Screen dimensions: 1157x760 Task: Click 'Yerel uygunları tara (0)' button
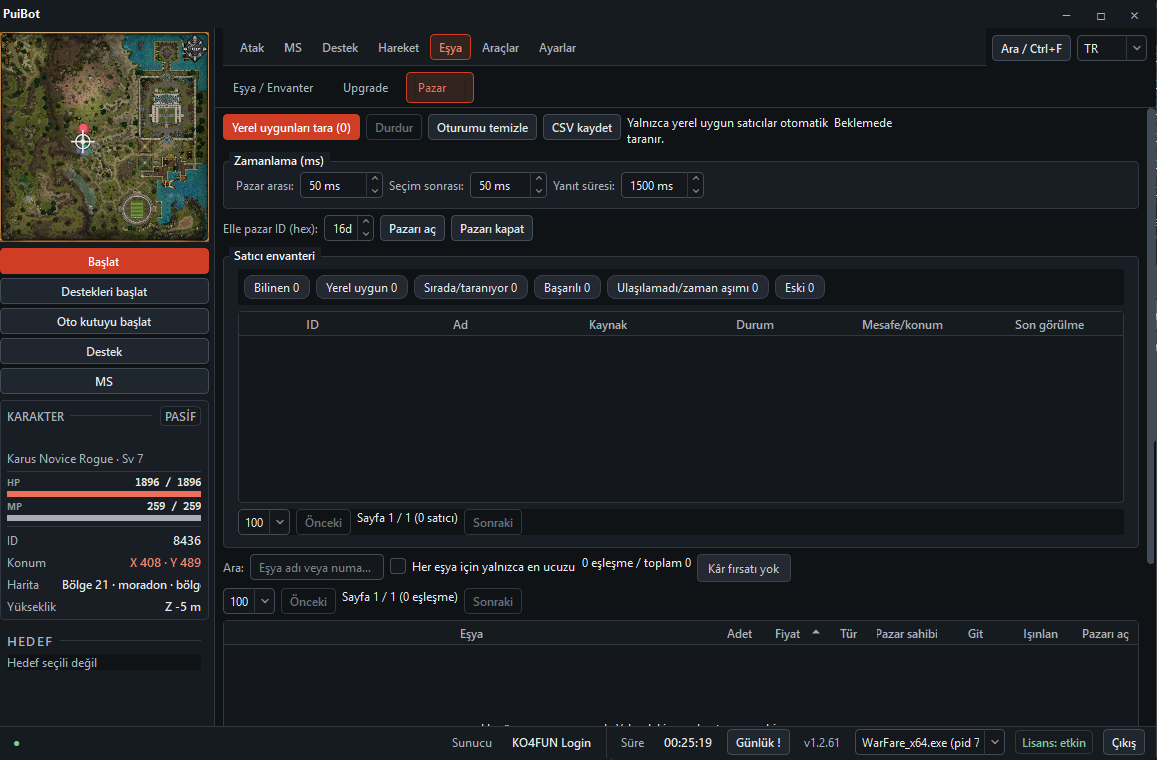point(291,128)
